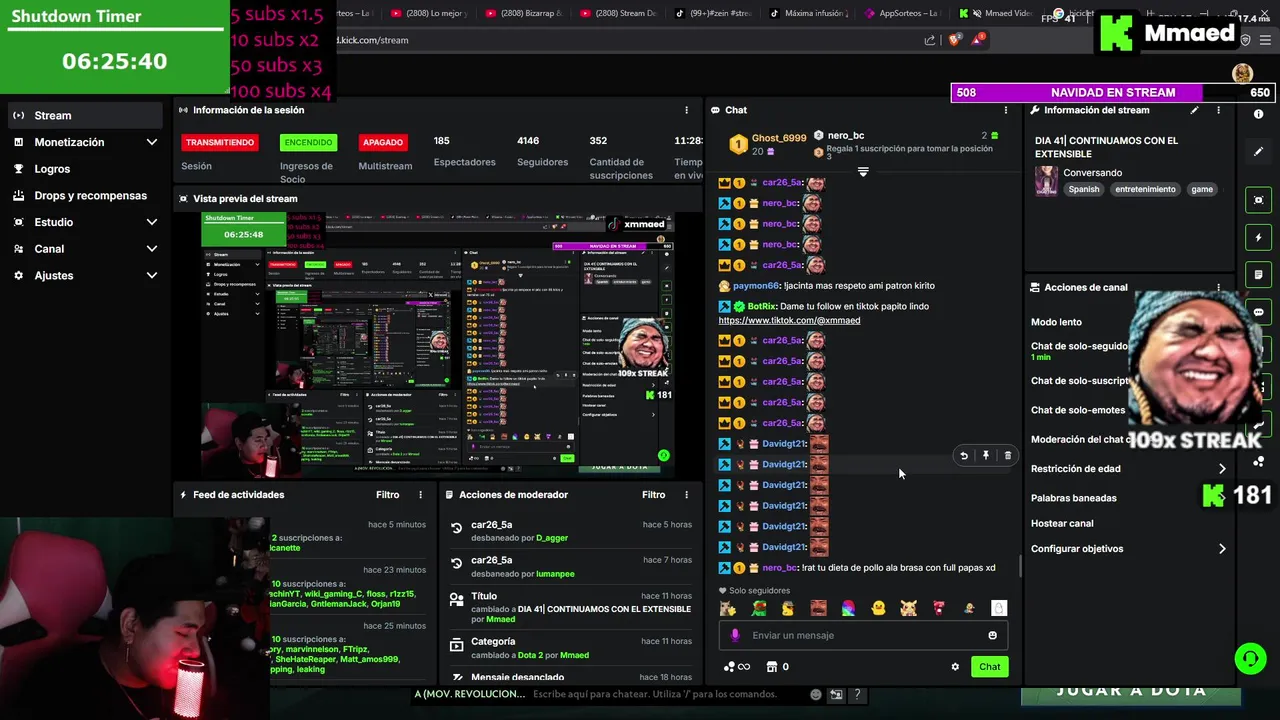Click the channel points infinity icon
The image size is (1280, 720).
pos(736,667)
